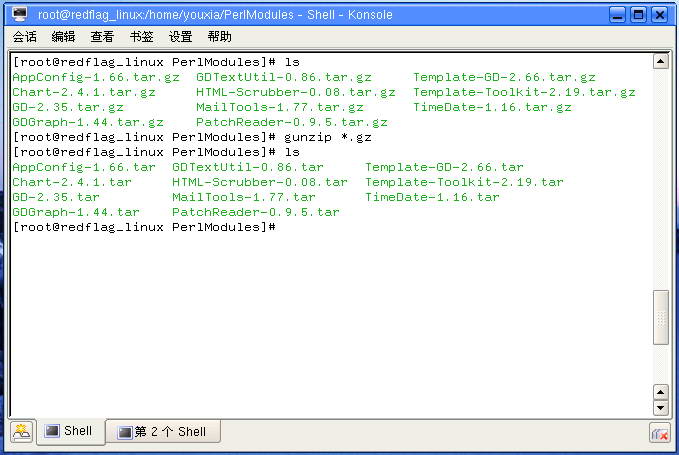The image size is (679, 455).
Task: Click the gunzip *.gz command text
Action: point(328,138)
